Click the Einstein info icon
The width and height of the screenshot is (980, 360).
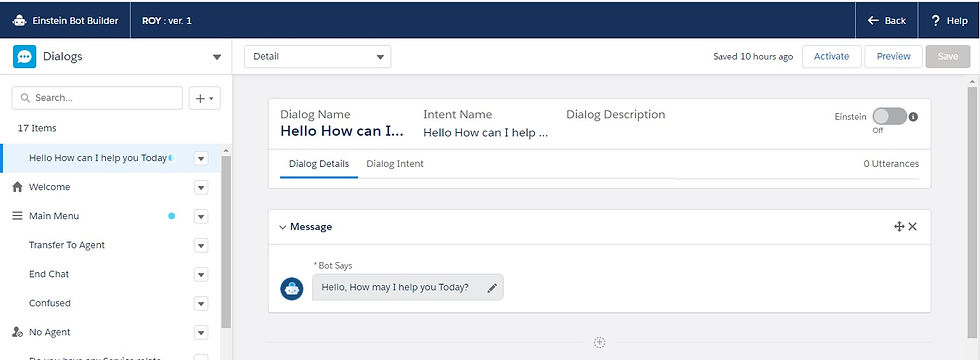pos(913,117)
